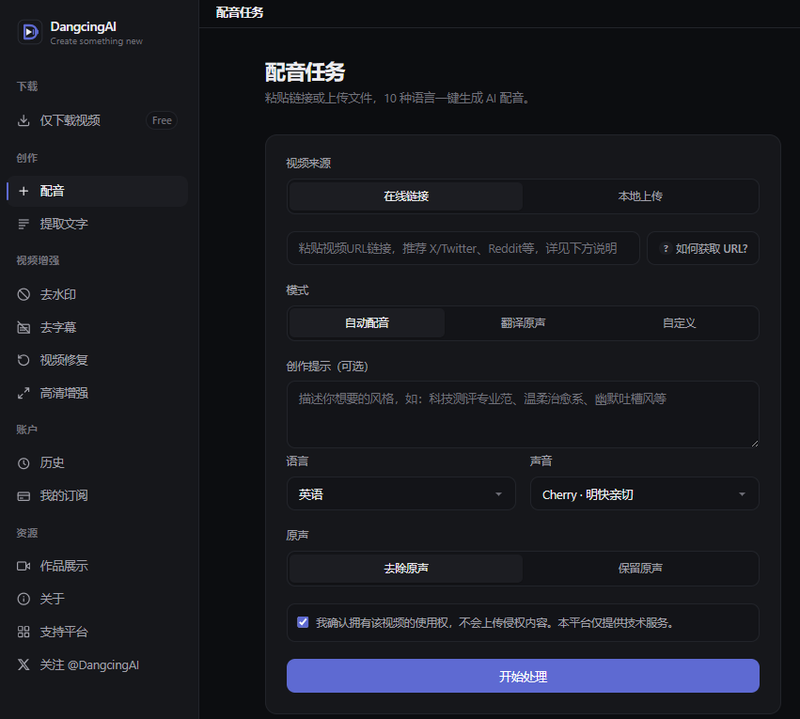Click the grid icon beside 支持平台
This screenshot has height=719, width=800.
tap(23, 632)
